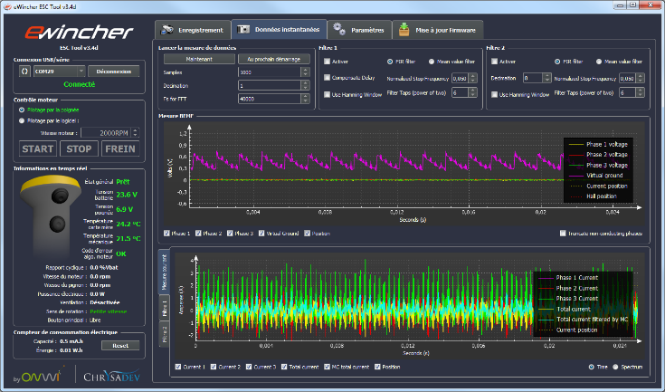This screenshot has height=392, width=665.
Task: Uncheck the Phase 3 BEMF checkbox
Action: coord(230,233)
